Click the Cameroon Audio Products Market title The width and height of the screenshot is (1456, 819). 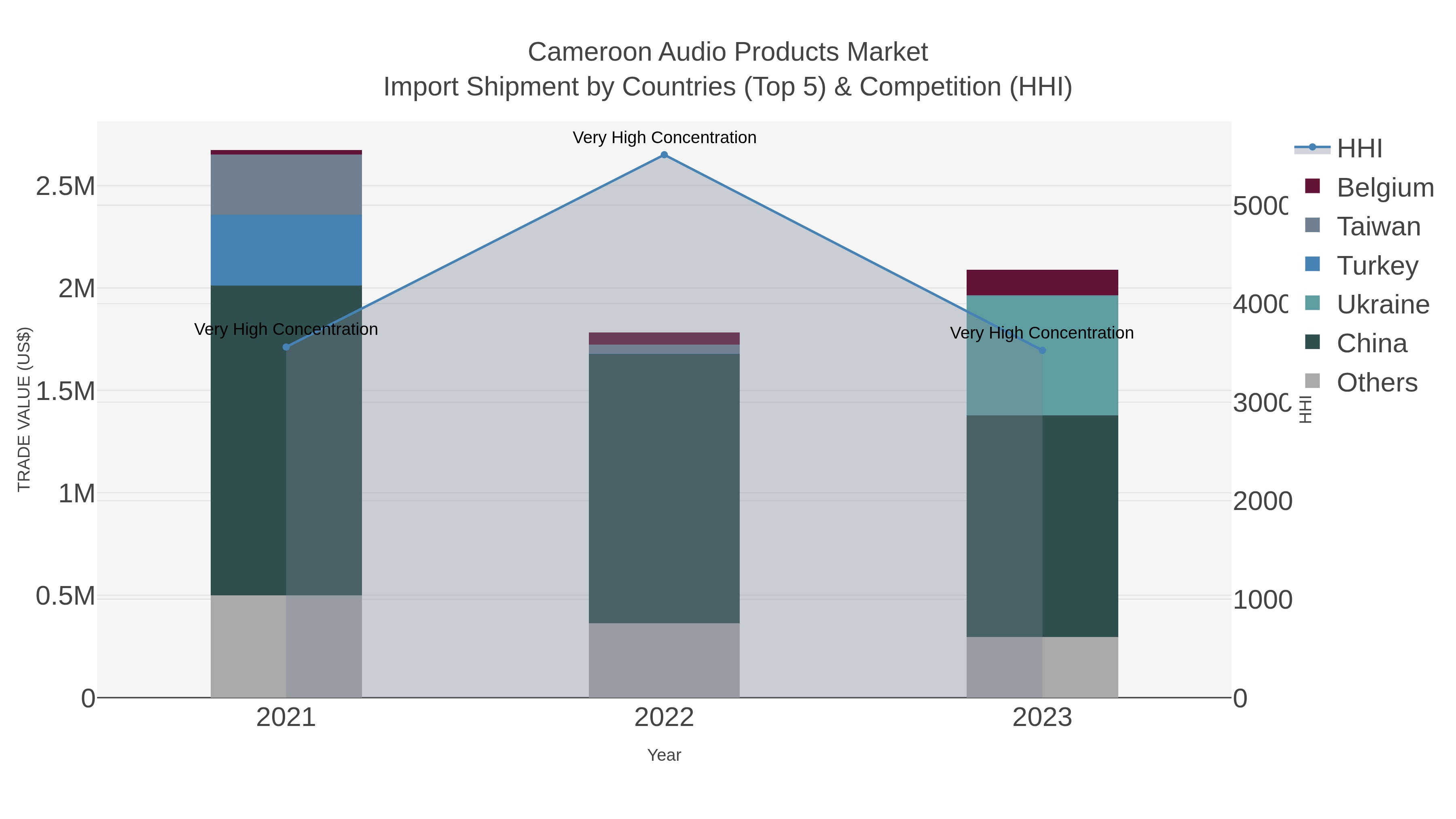coord(728,51)
